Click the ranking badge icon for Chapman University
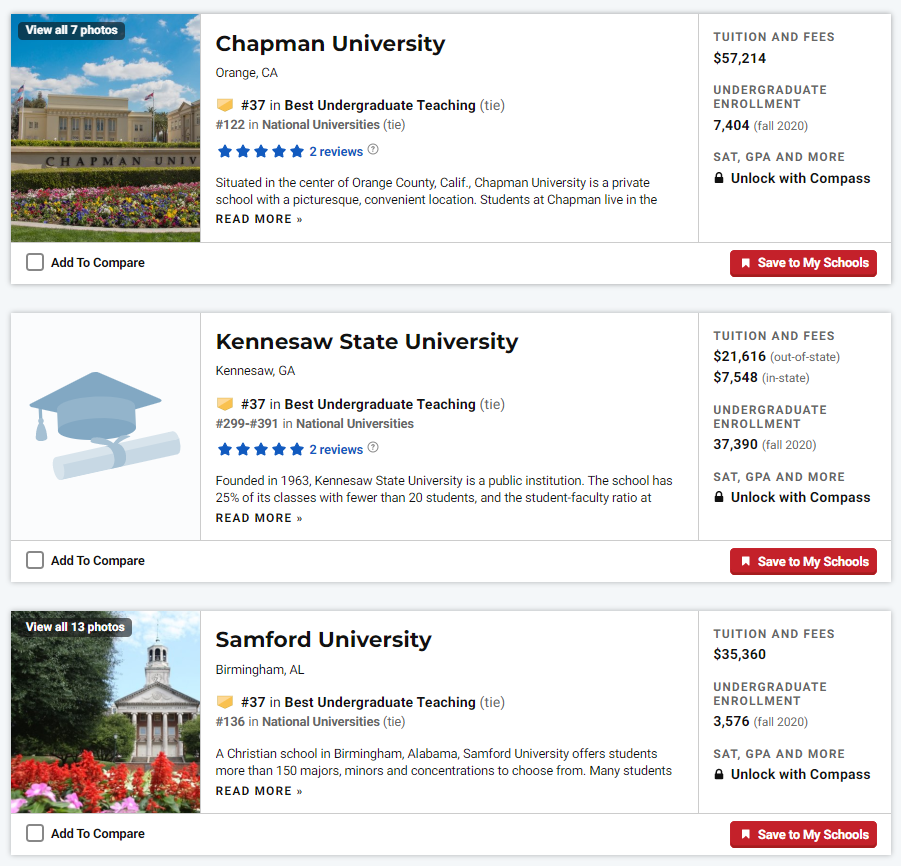Screen dimensions: 901x866 click(x=225, y=105)
